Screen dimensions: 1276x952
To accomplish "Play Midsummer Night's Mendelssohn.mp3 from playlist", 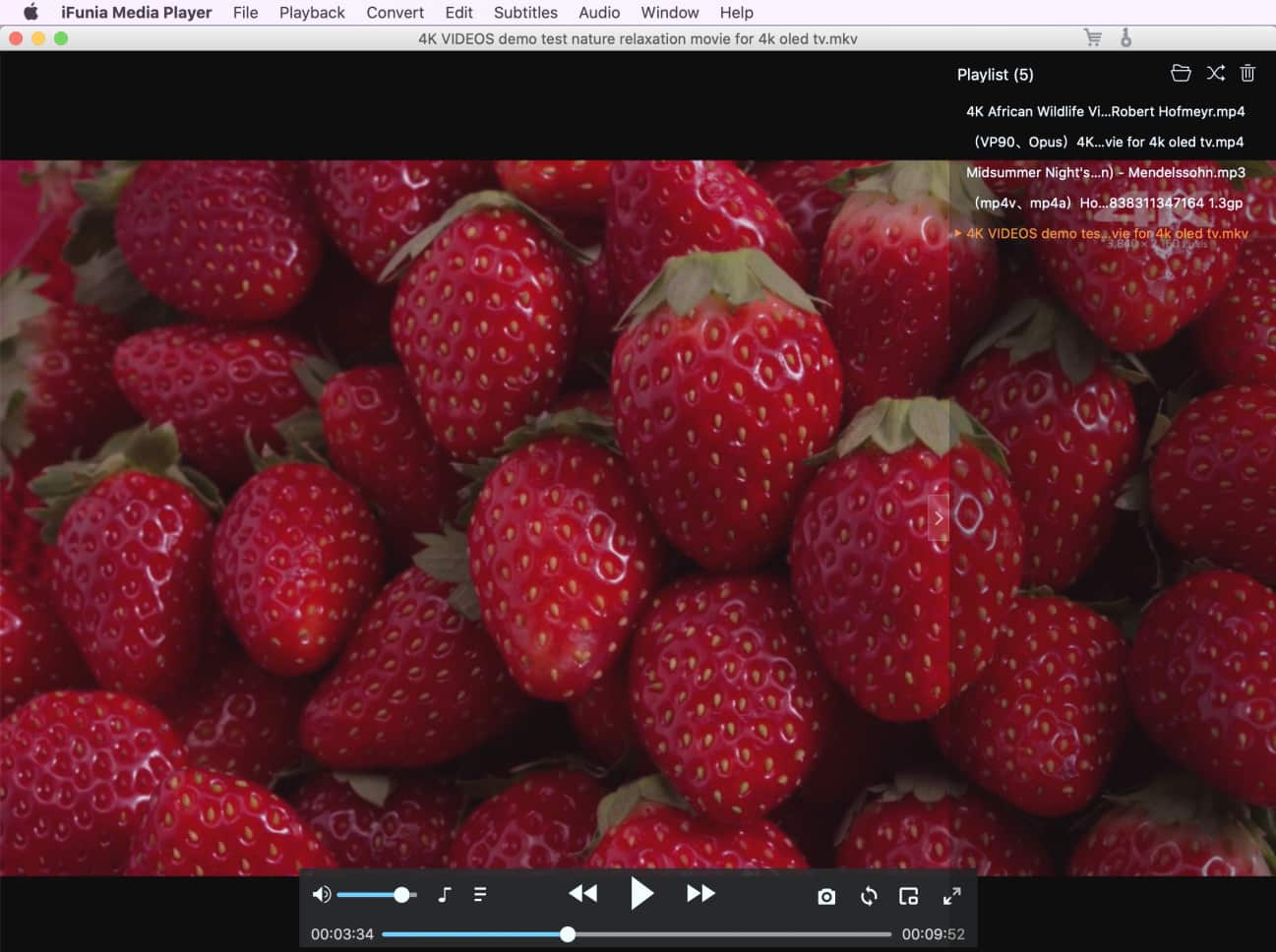I will point(1105,172).
